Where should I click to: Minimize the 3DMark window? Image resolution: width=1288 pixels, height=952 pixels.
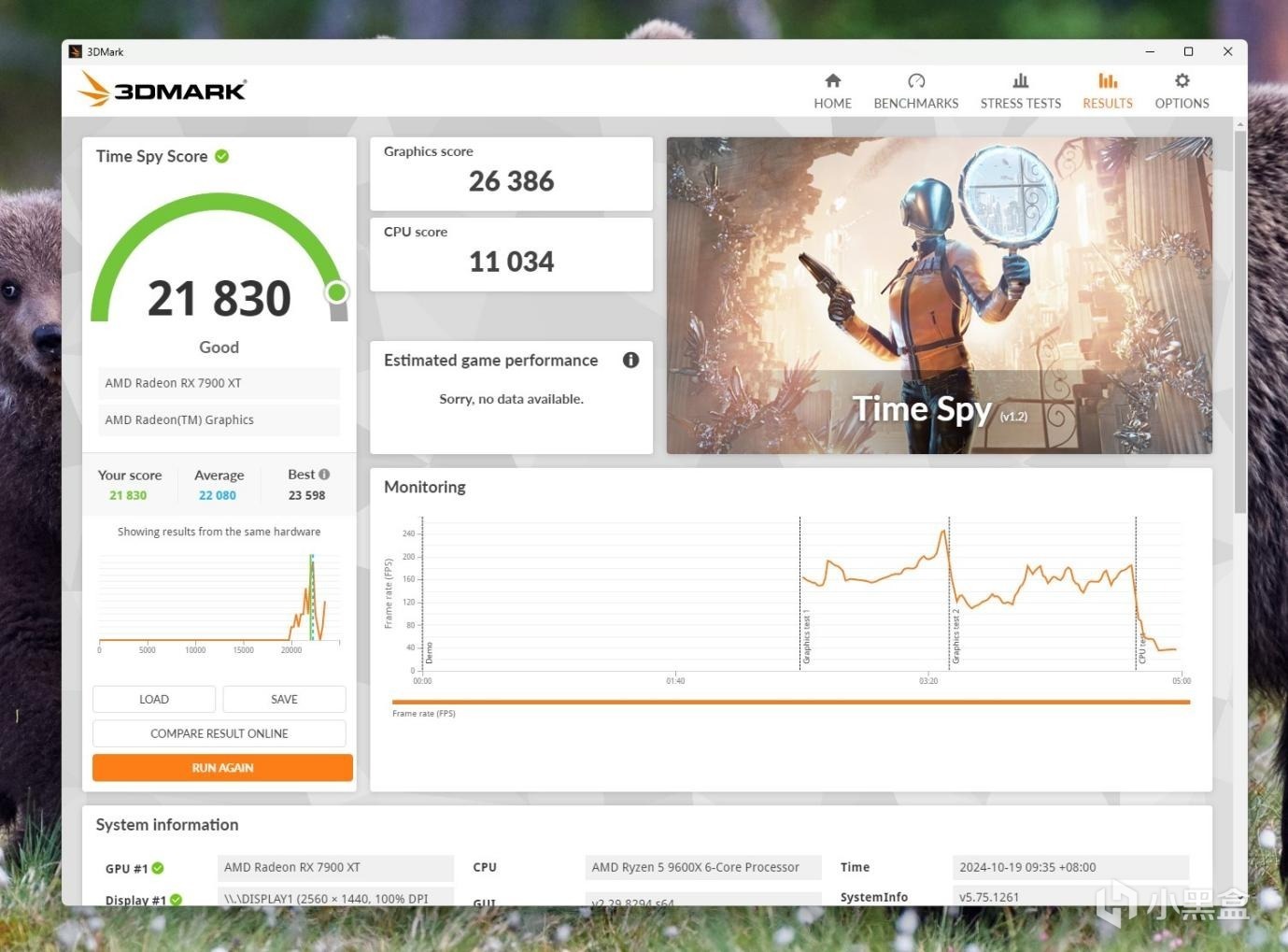pyautogui.click(x=1150, y=51)
